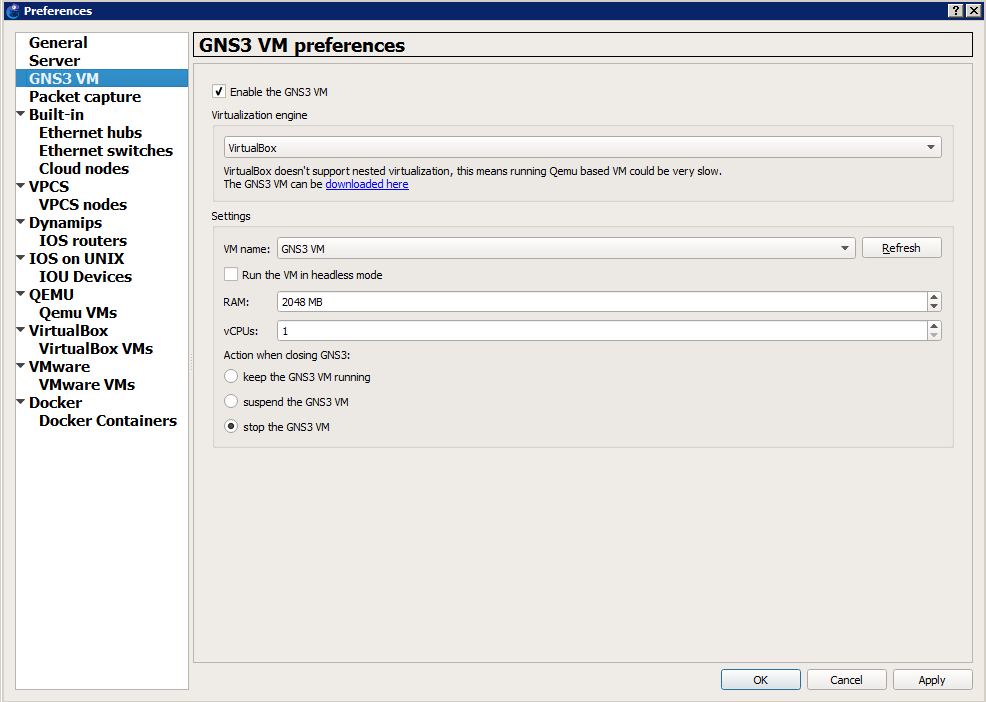This screenshot has width=986, height=702.
Task: Open VPCS nodes settings
Action: click(83, 204)
